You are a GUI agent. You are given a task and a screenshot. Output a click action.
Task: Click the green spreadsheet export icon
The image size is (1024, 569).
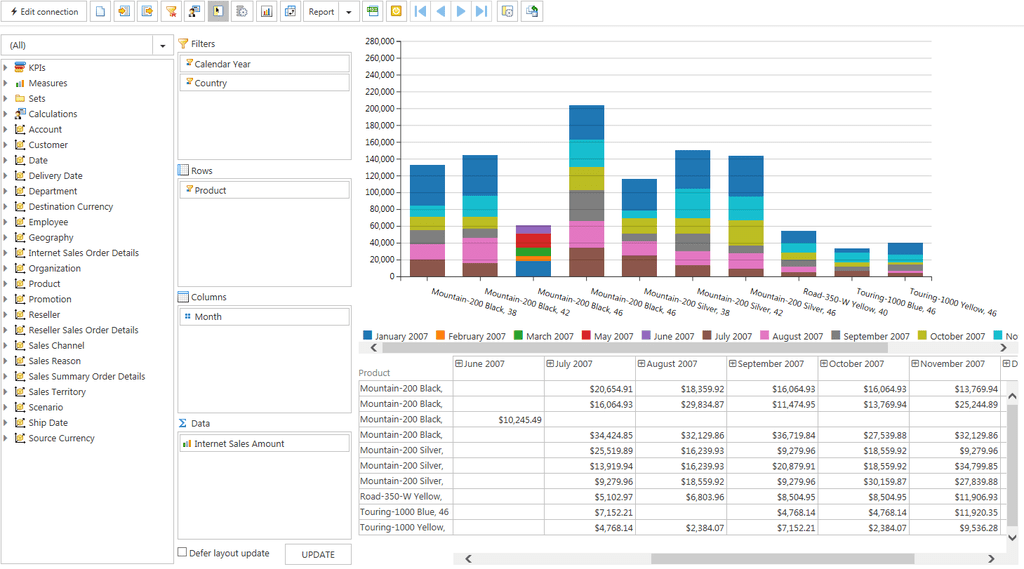coord(373,11)
